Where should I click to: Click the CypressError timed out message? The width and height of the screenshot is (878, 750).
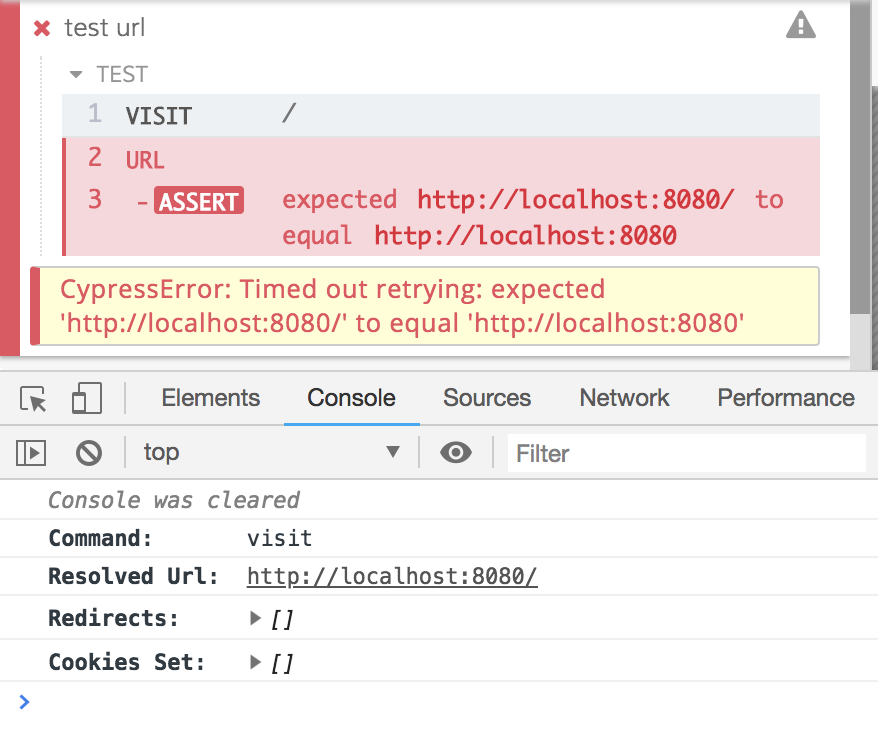(425, 306)
